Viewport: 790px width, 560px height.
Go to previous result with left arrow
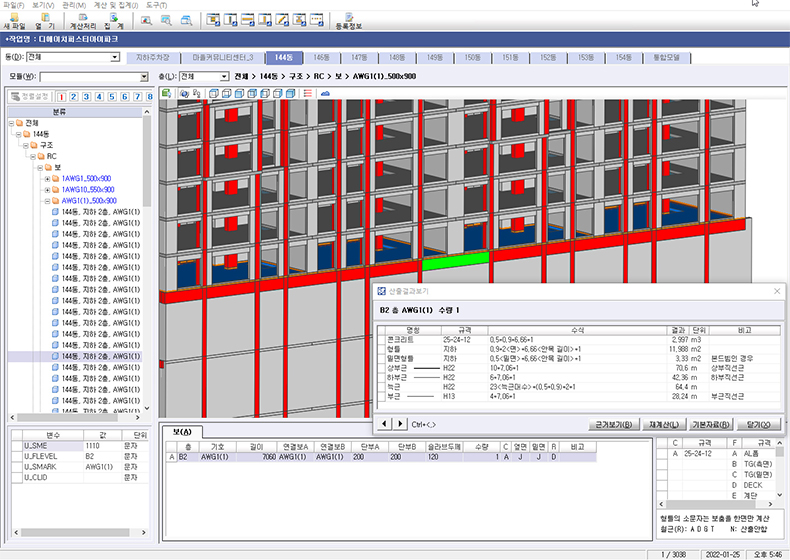pyautogui.click(x=384, y=424)
